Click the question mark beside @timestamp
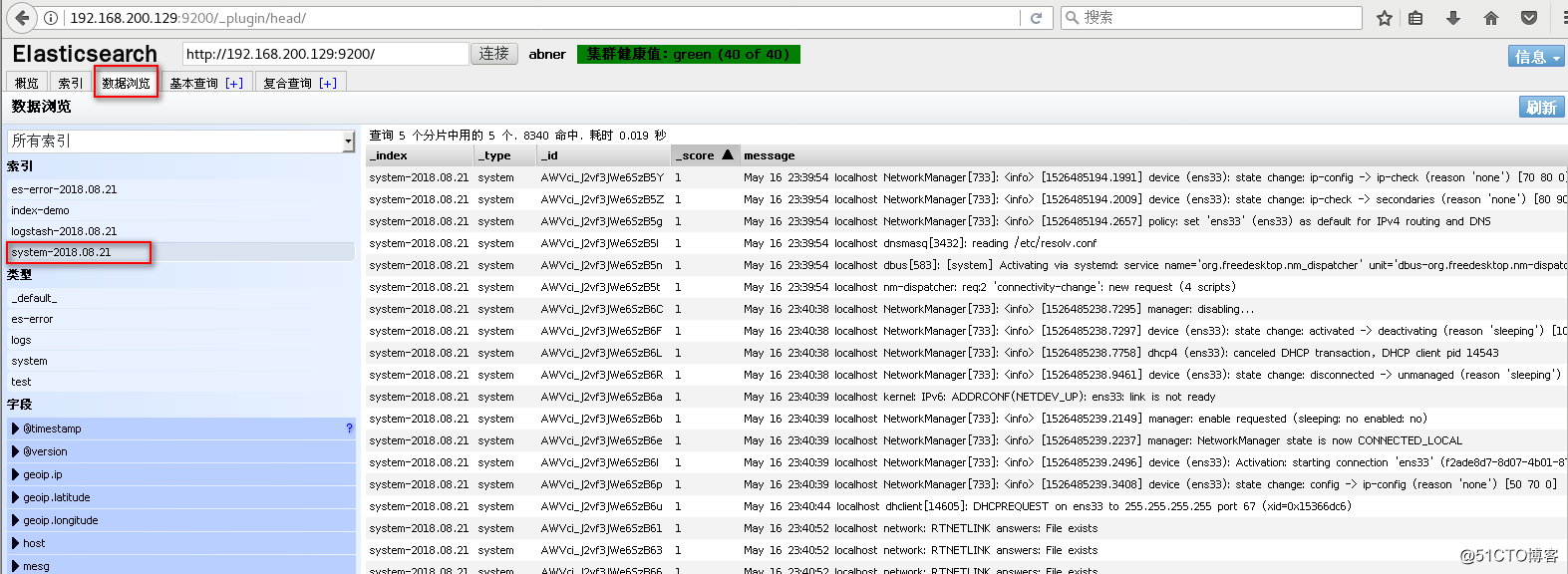The image size is (1568, 574). (349, 429)
